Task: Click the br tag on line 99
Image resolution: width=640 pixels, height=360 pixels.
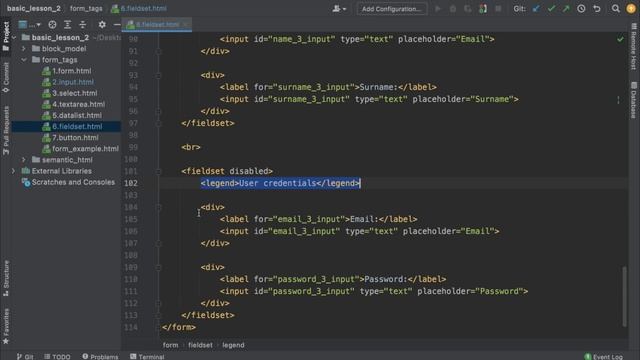Action: [191, 147]
